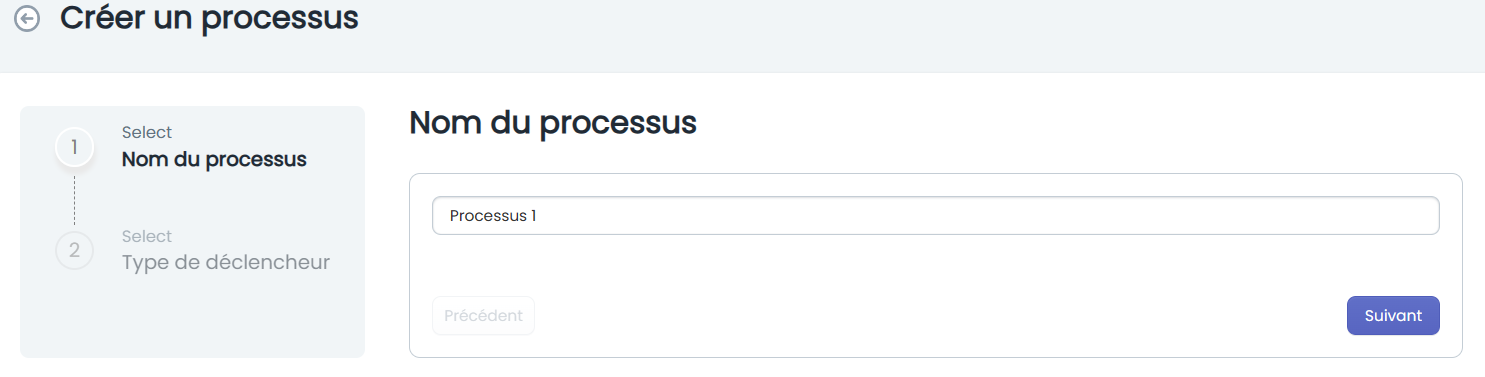Click the 'Select' caption above 'Nom du processus'
1485x377 pixels.
click(x=147, y=132)
